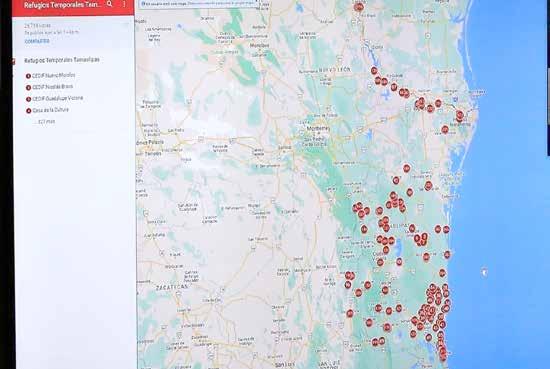
Task: Click the isolated red marker northeast of Monterrey near the lake
Action: pyautogui.click(x=374, y=71)
